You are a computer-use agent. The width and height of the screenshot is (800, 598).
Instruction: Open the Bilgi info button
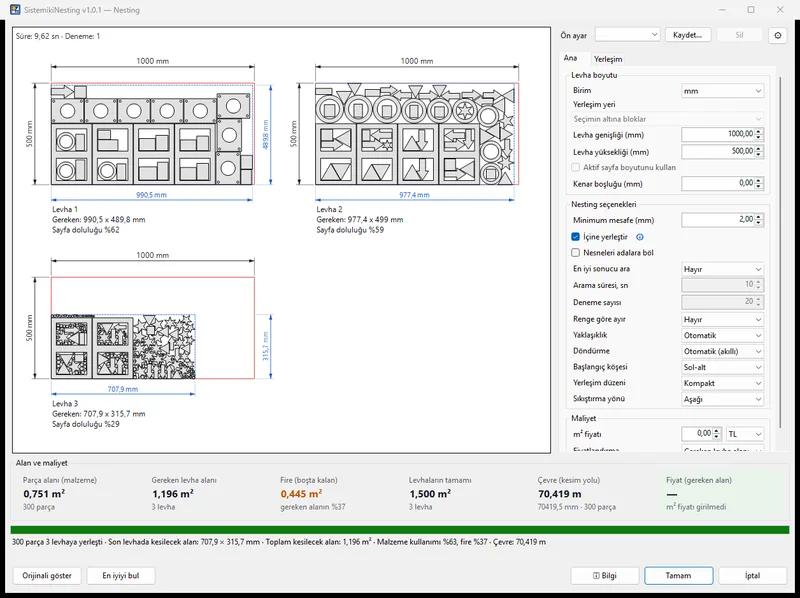pos(605,576)
